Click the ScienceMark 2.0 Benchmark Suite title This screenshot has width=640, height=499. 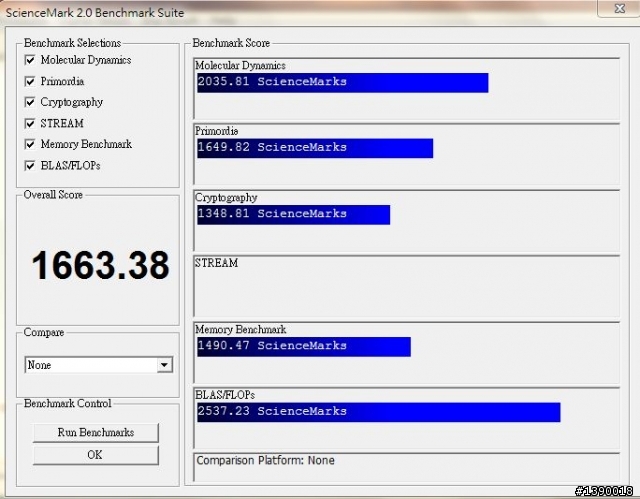point(95,13)
